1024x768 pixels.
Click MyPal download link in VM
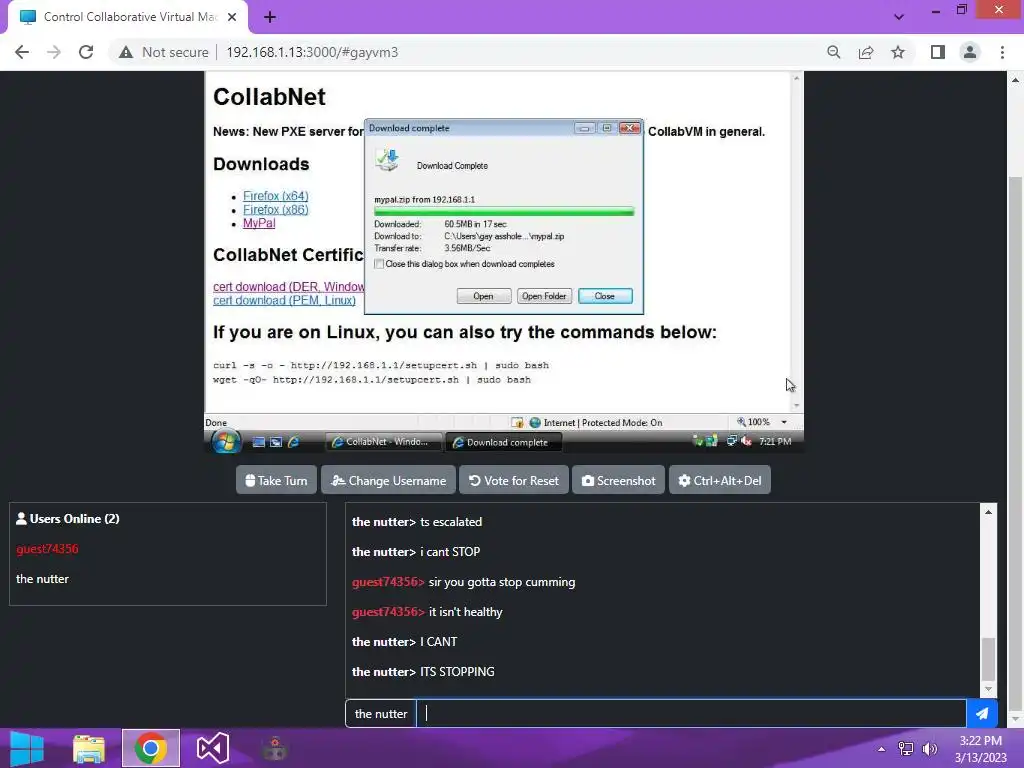point(259,223)
